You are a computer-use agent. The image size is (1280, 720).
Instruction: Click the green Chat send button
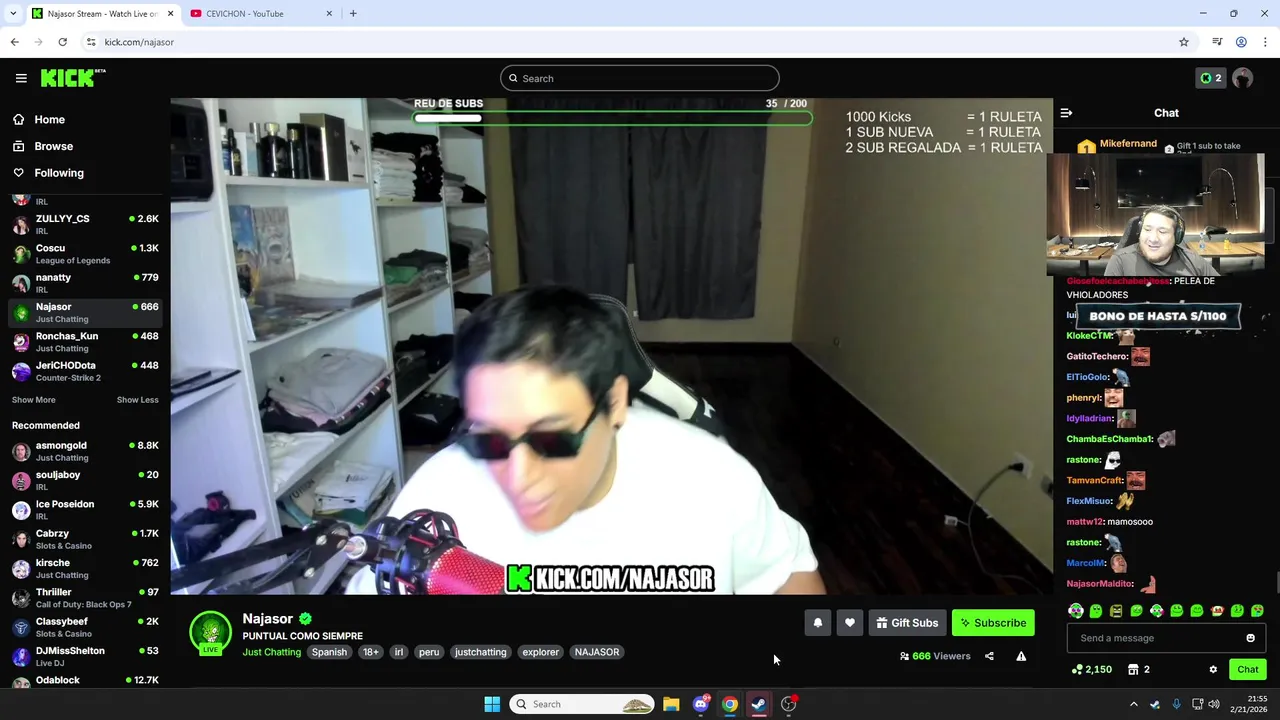coord(1247,670)
